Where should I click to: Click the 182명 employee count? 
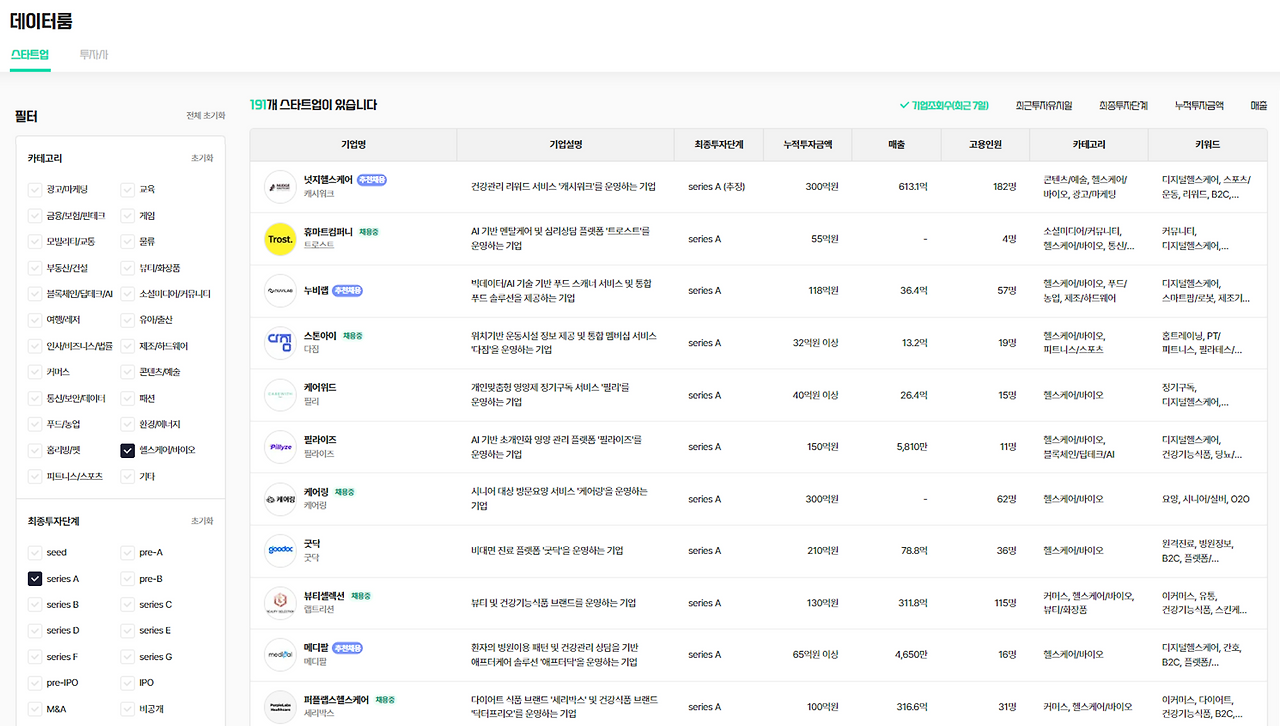pos(1004,187)
